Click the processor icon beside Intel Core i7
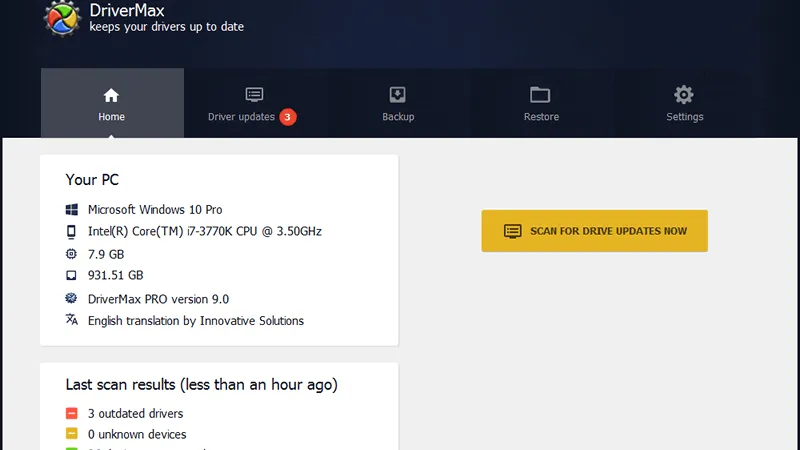The image size is (800, 450). (x=72, y=232)
